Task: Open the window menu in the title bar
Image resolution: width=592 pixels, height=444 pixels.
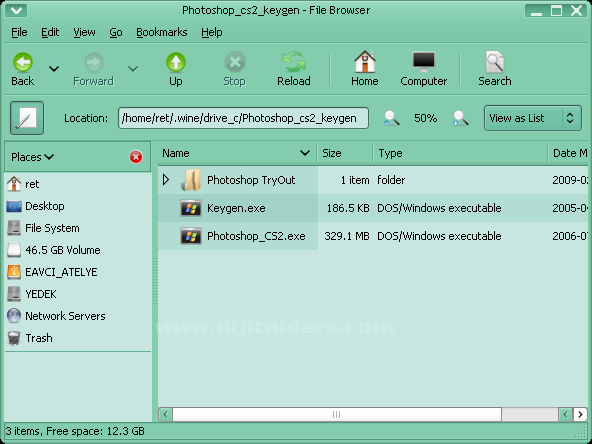Action: (x=16, y=10)
